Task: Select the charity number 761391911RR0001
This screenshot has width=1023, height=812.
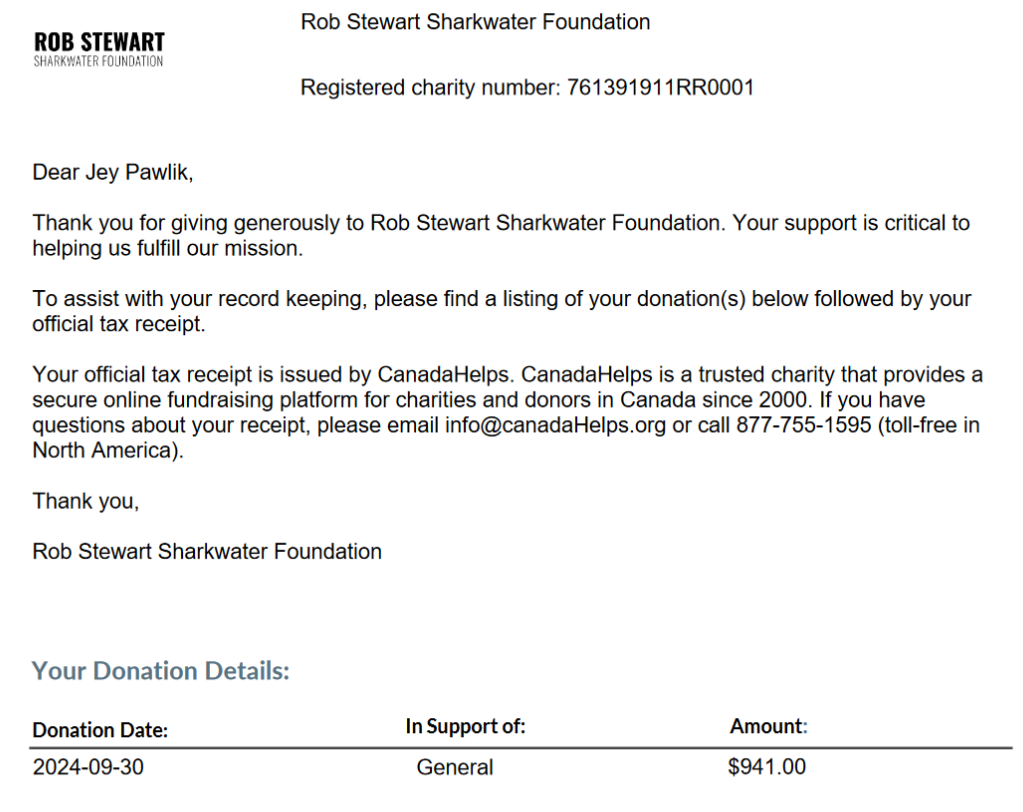Action: coord(660,88)
